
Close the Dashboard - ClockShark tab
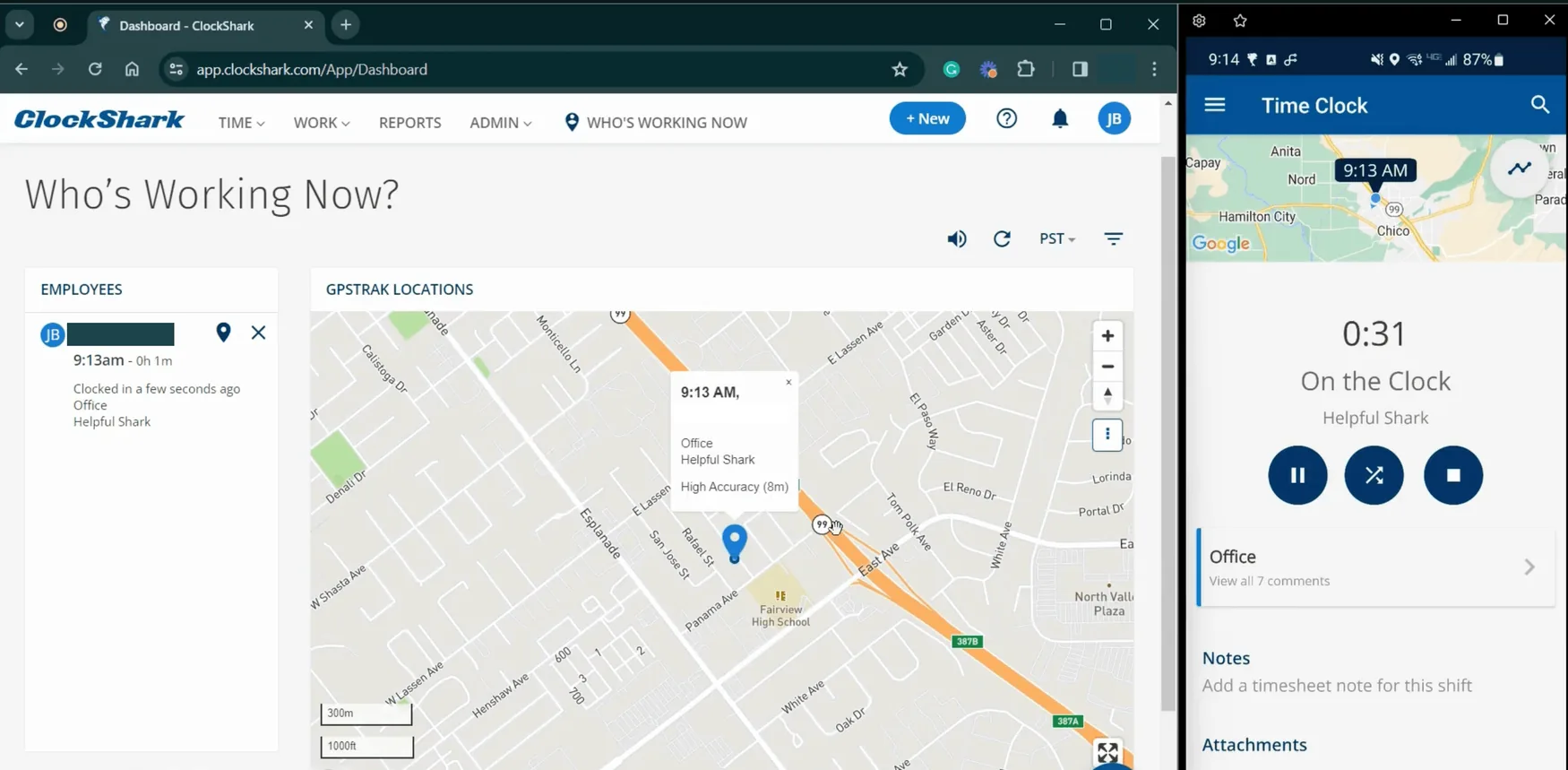coord(308,25)
